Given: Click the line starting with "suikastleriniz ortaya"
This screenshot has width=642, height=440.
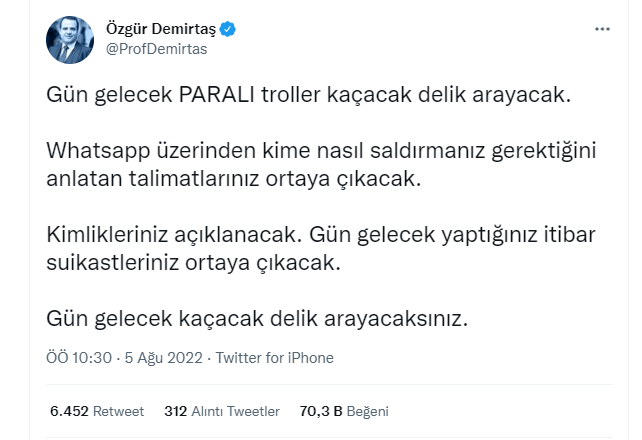Looking at the screenshot, I should click(194, 265).
